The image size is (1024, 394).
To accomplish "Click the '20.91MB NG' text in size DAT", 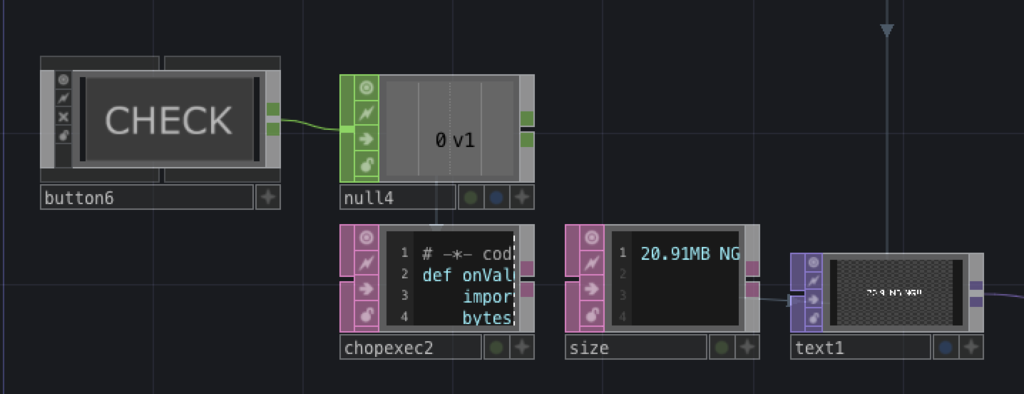I will pos(690,254).
